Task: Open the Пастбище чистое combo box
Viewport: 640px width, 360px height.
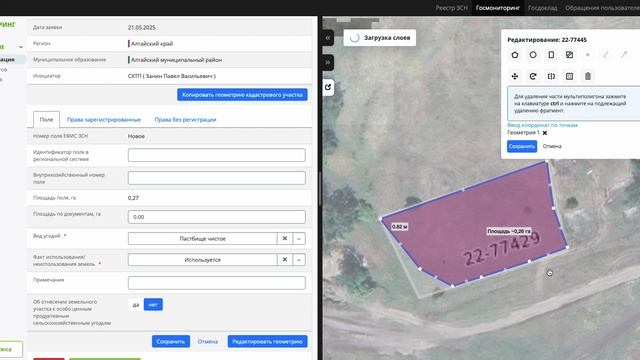Action: point(202,238)
